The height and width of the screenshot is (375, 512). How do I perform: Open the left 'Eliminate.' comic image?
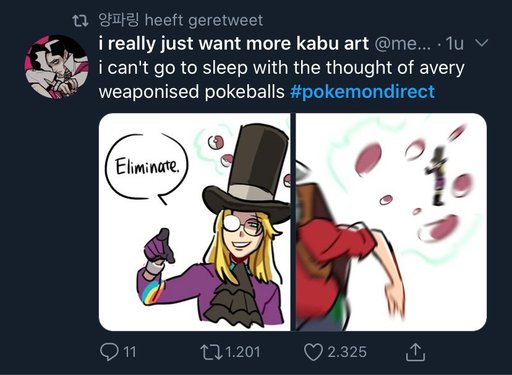click(195, 222)
